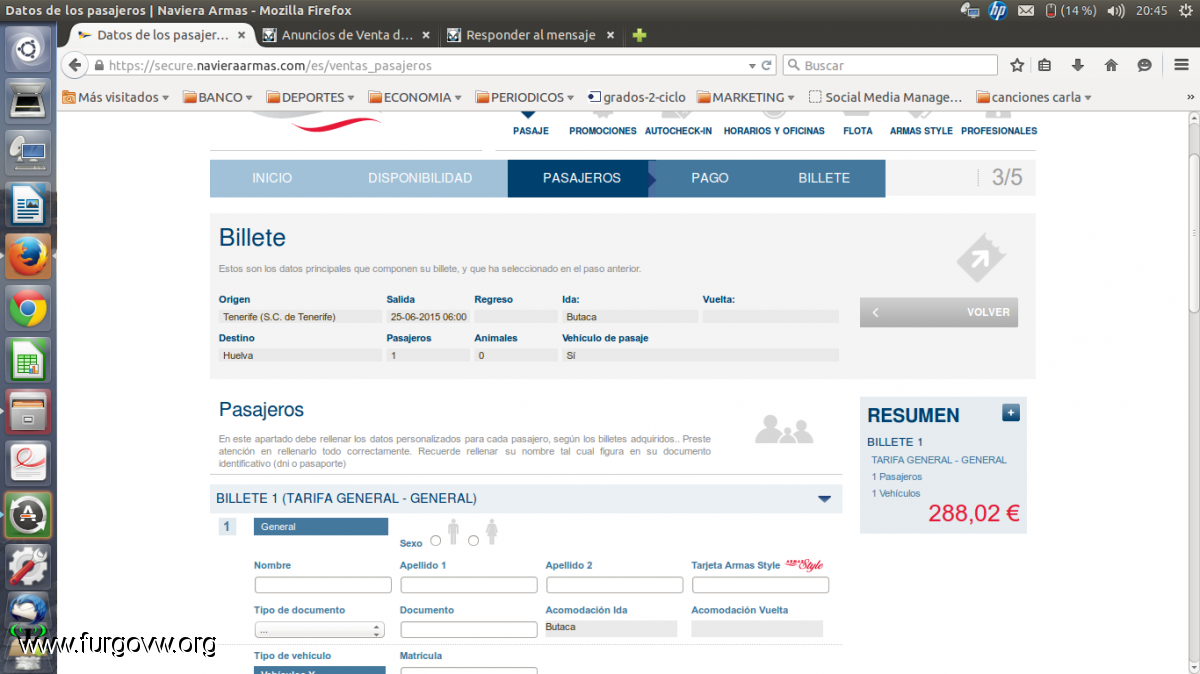
Task: Click the Apellido 1 input field
Action: tap(469, 585)
